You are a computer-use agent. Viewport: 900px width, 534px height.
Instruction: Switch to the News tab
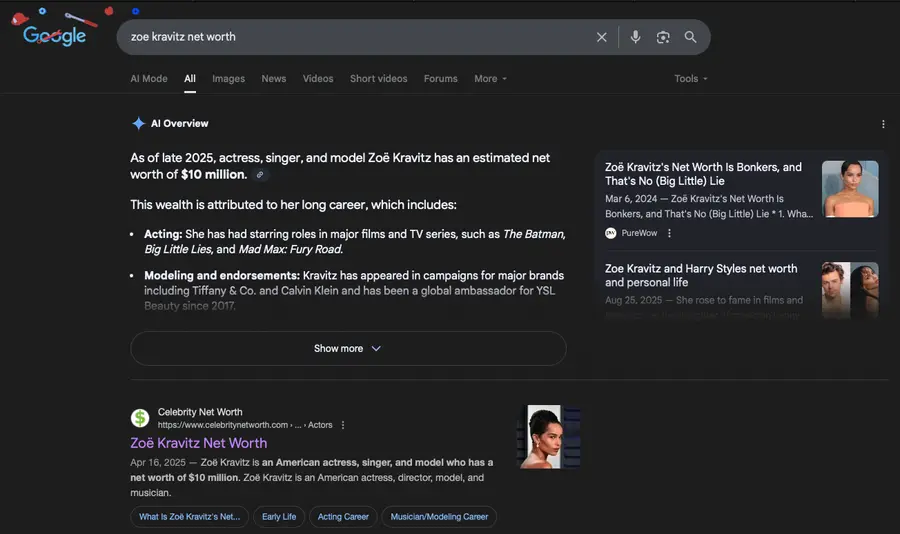pos(273,79)
